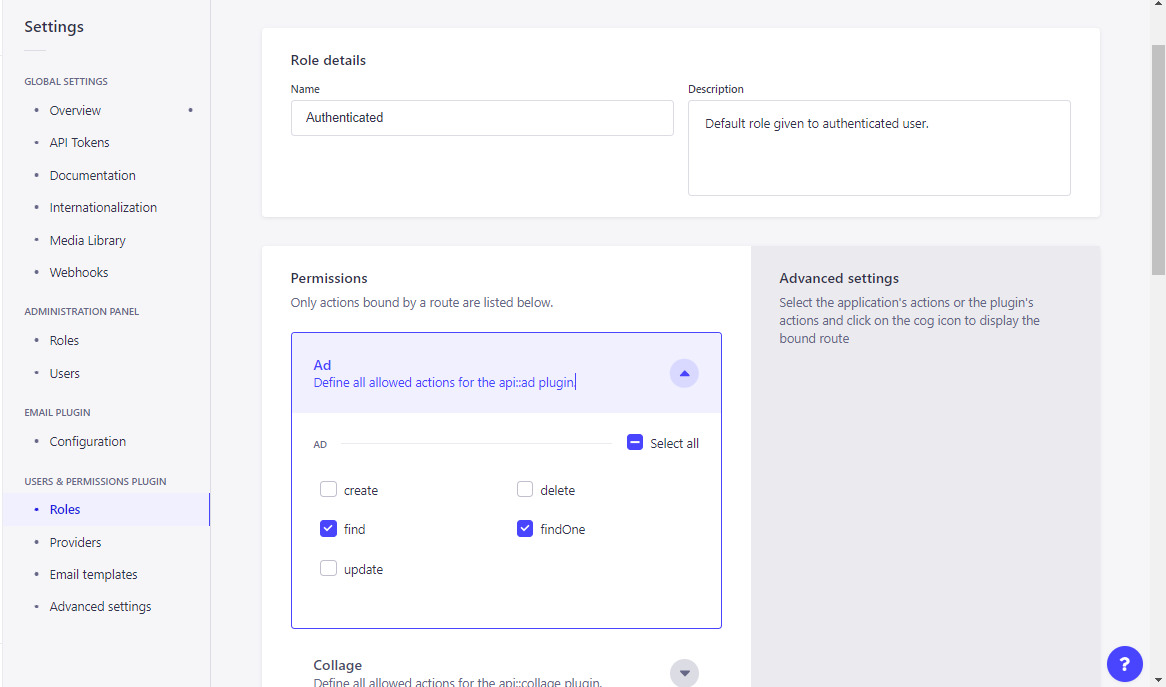Enable the create permission checkbox
1166x687 pixels.
(328, 490)
